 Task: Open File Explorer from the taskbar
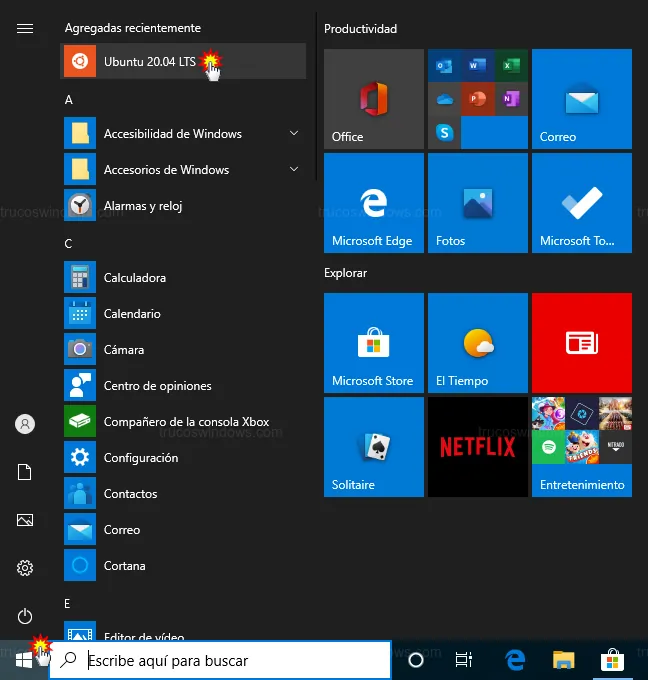pyautogui.click(x=564, y=660)
